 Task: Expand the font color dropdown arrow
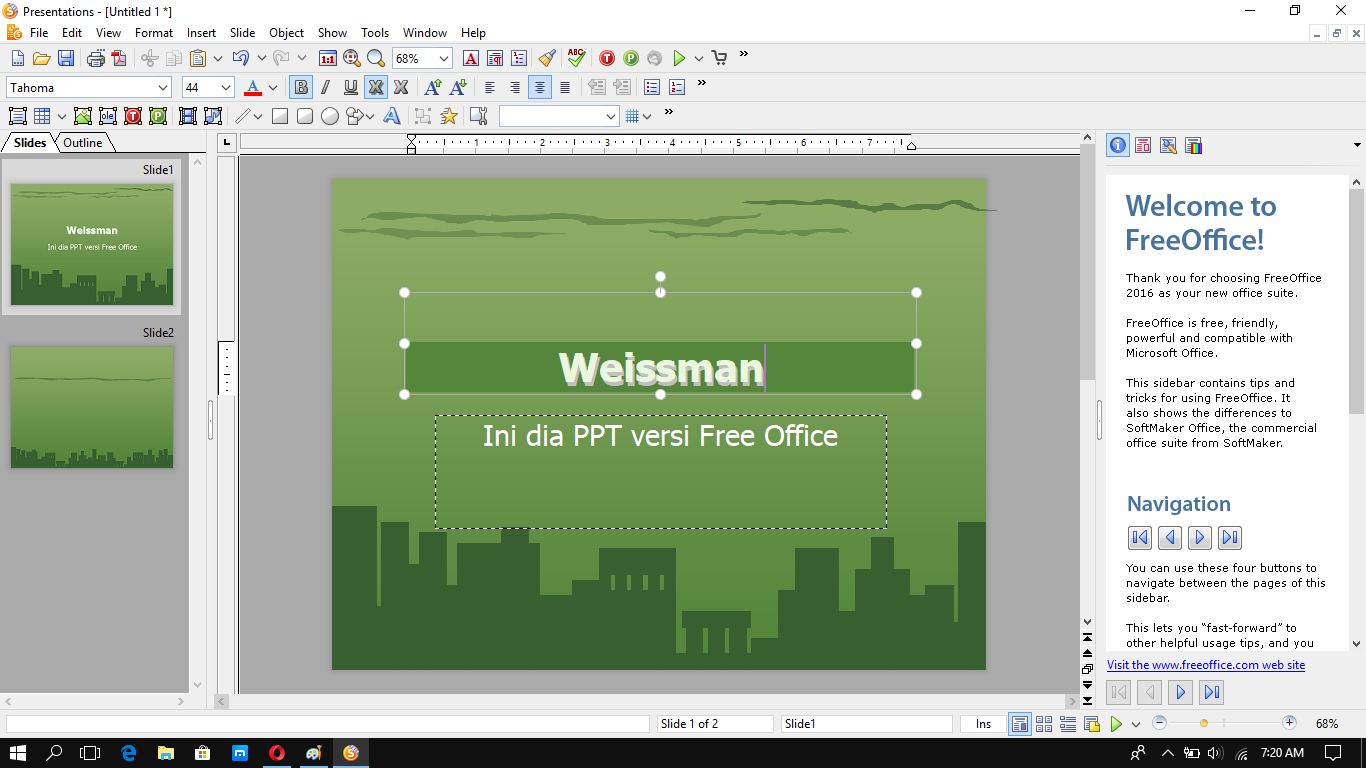[275, 87]
